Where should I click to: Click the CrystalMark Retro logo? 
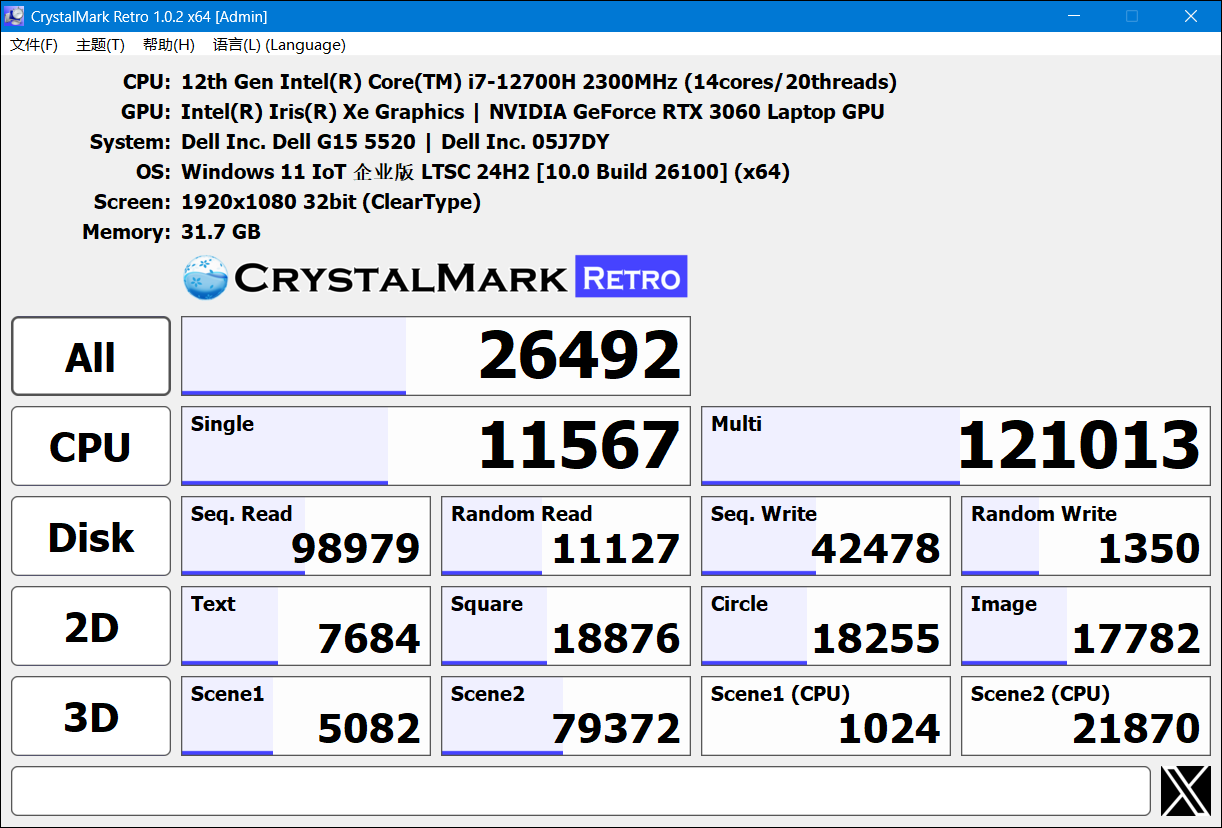435,277
